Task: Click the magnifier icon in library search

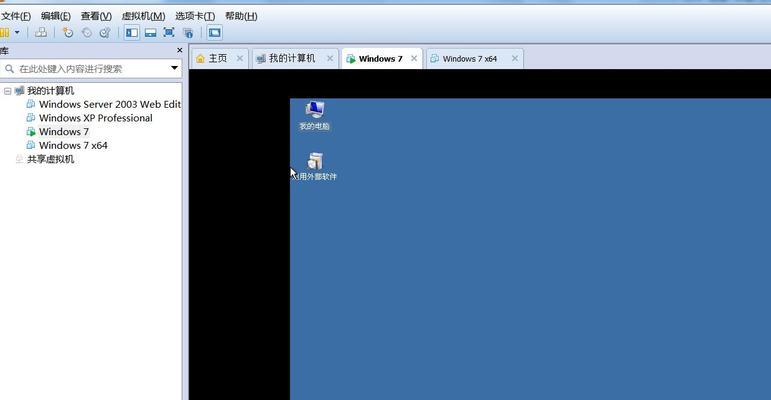Action: [9, 68]
